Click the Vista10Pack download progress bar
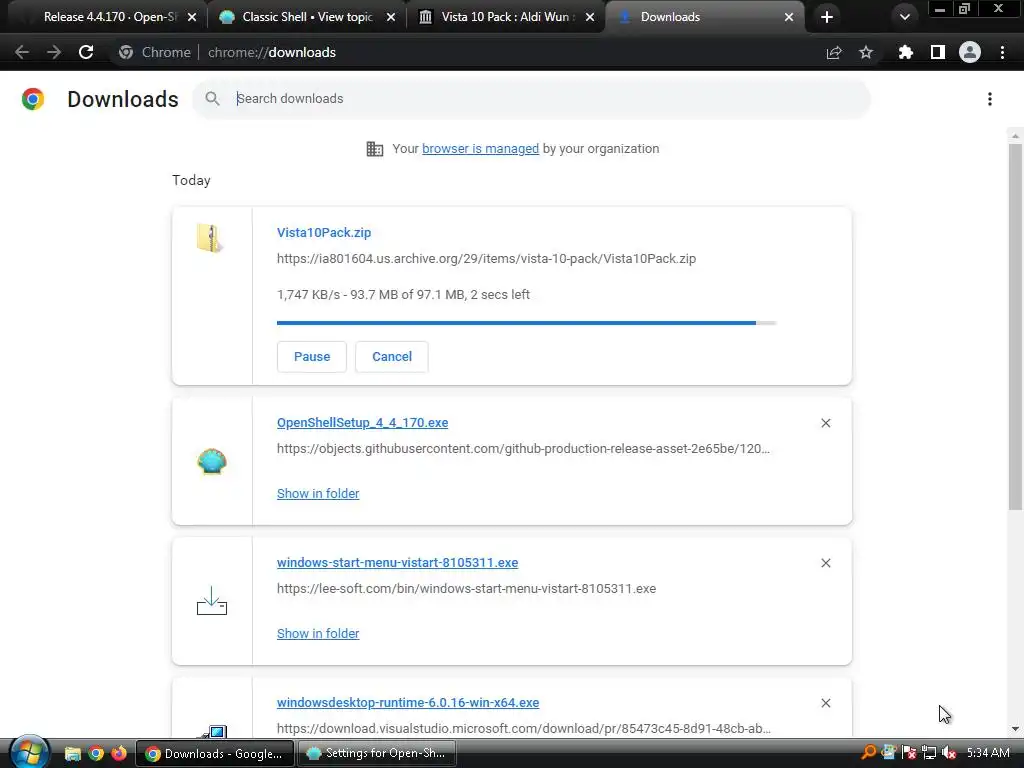 (526, 323)
